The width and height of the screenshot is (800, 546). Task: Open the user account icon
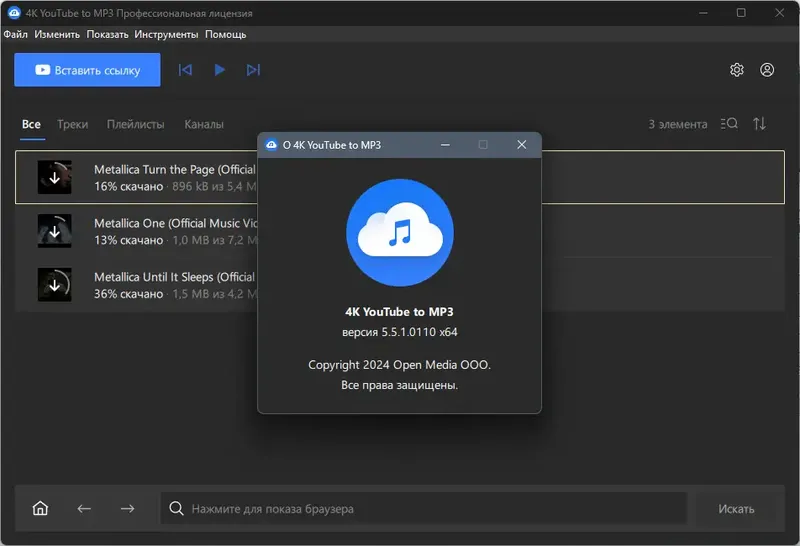point(767,70)
